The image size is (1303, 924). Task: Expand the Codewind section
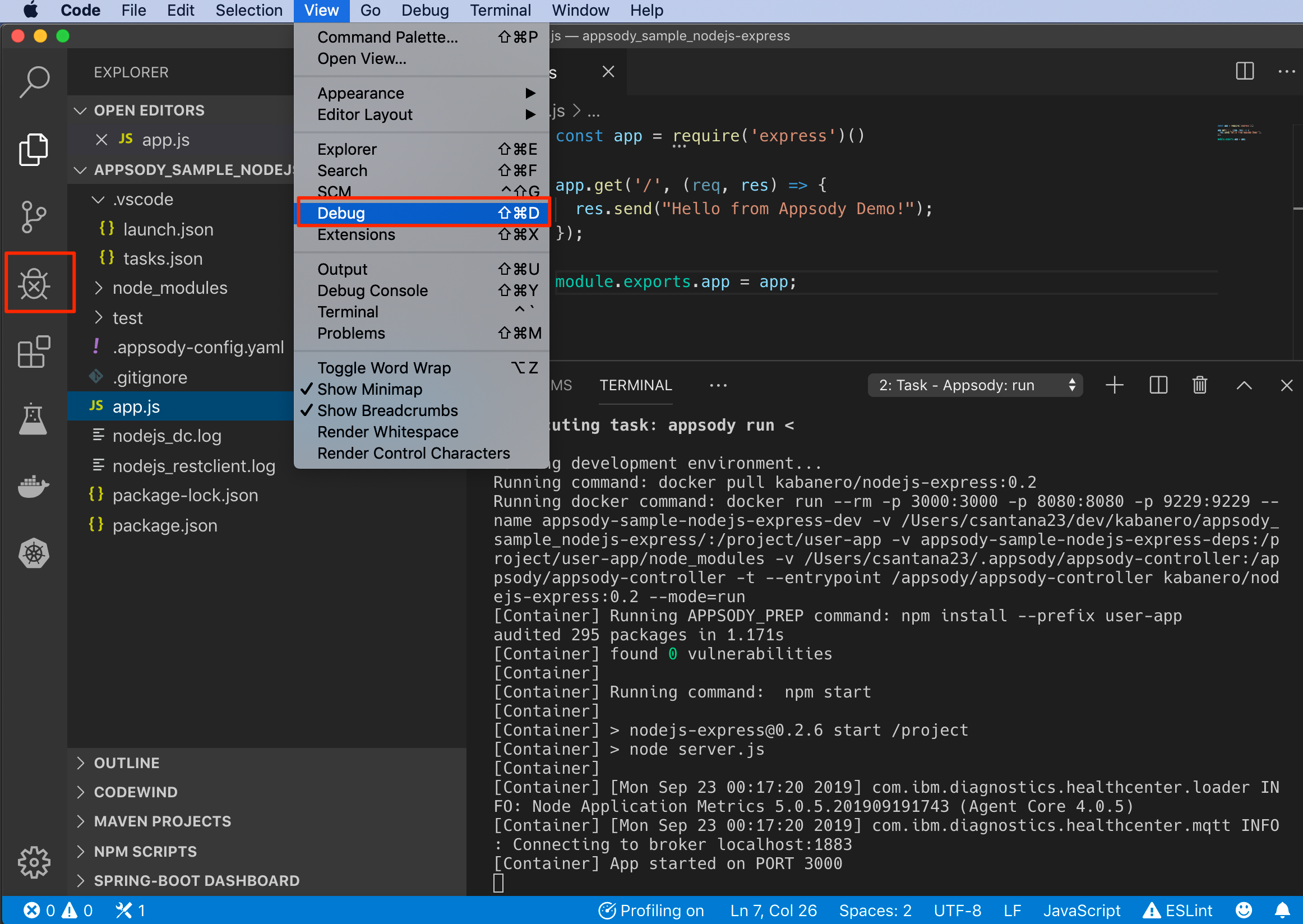(80, 792)
